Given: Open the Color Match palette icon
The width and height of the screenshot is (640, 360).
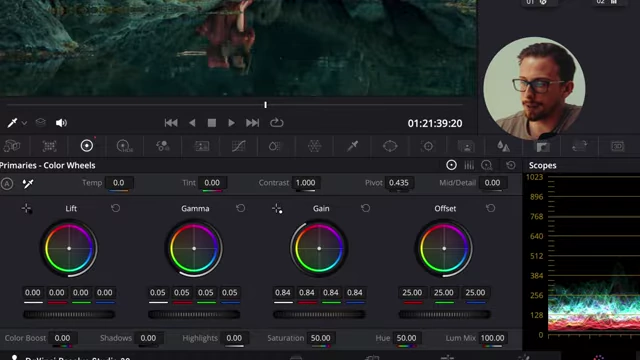Looking at the screenshot, I should click(x=49, y=146).
